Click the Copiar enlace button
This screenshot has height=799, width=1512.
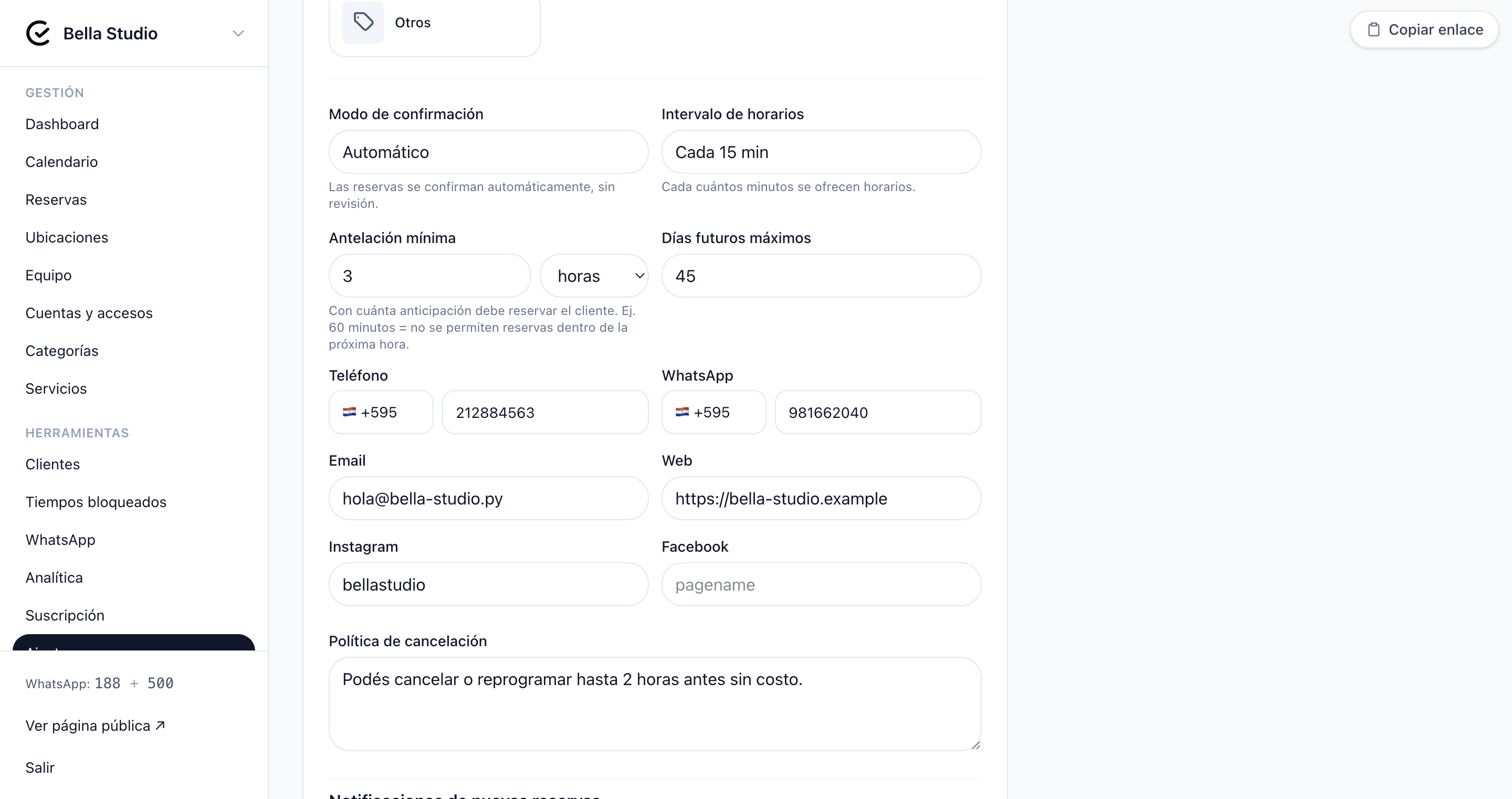[1424, 29]
